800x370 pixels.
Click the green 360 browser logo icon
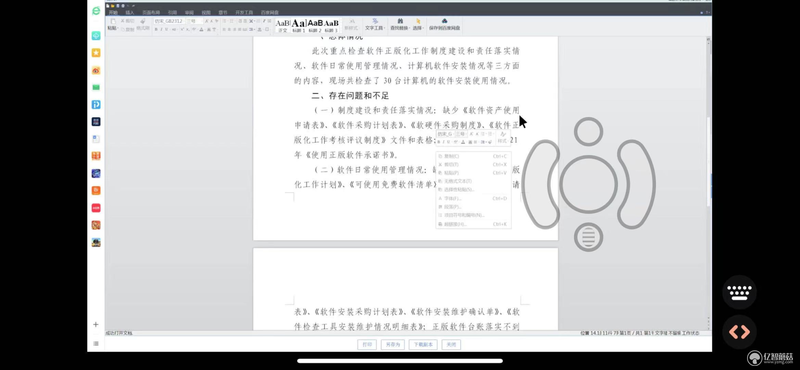96,11
